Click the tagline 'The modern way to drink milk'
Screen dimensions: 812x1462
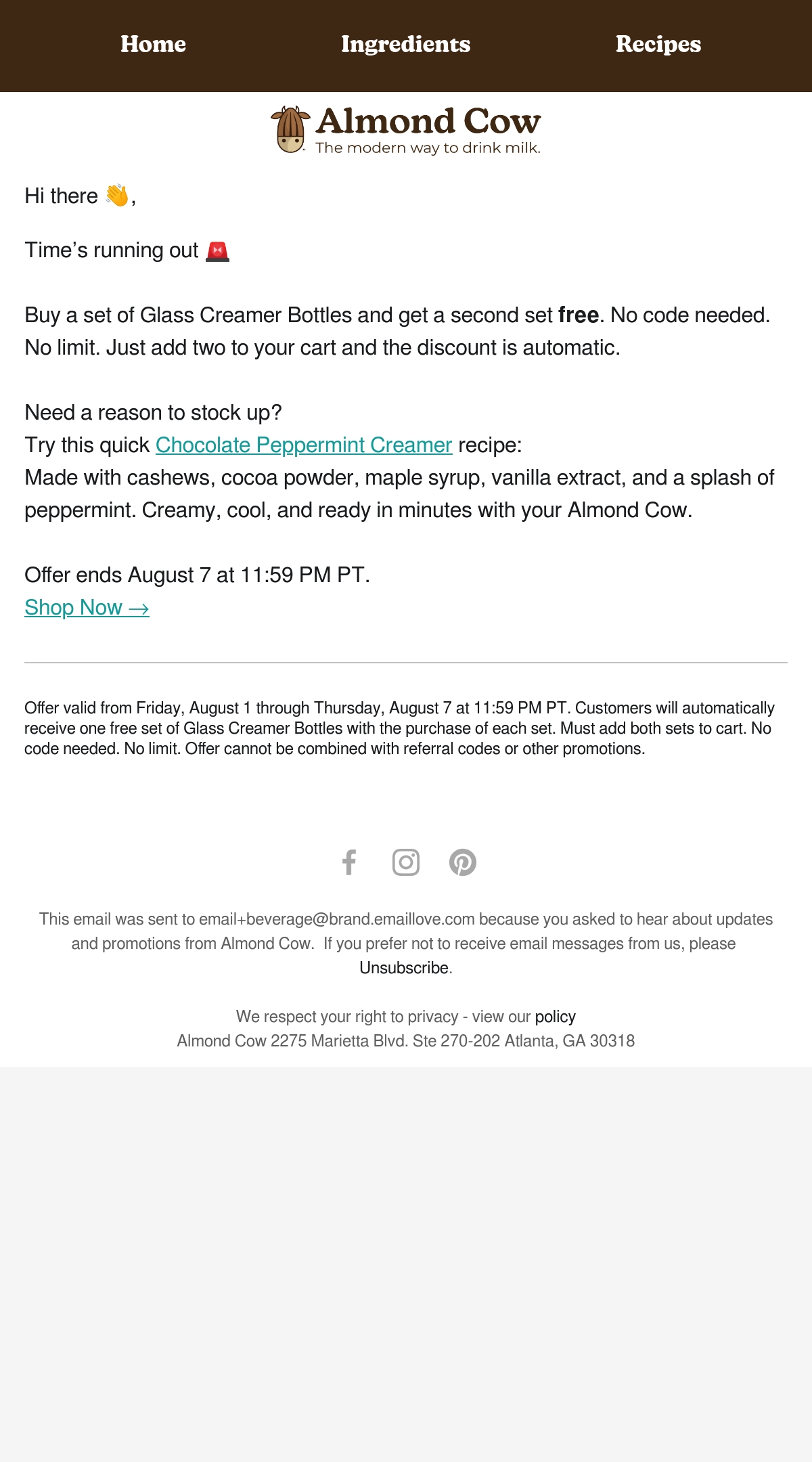428,148
